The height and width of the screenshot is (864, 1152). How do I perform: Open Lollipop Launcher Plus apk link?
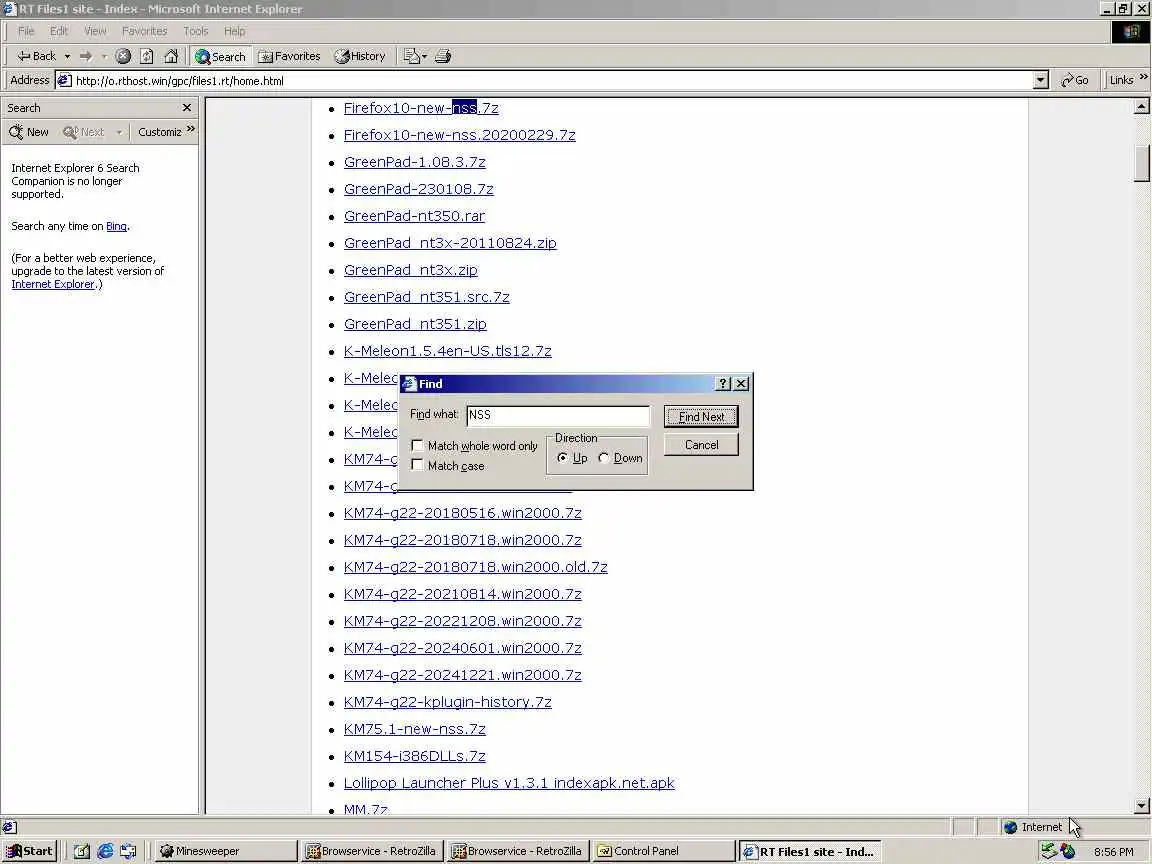tap(509, 783)
